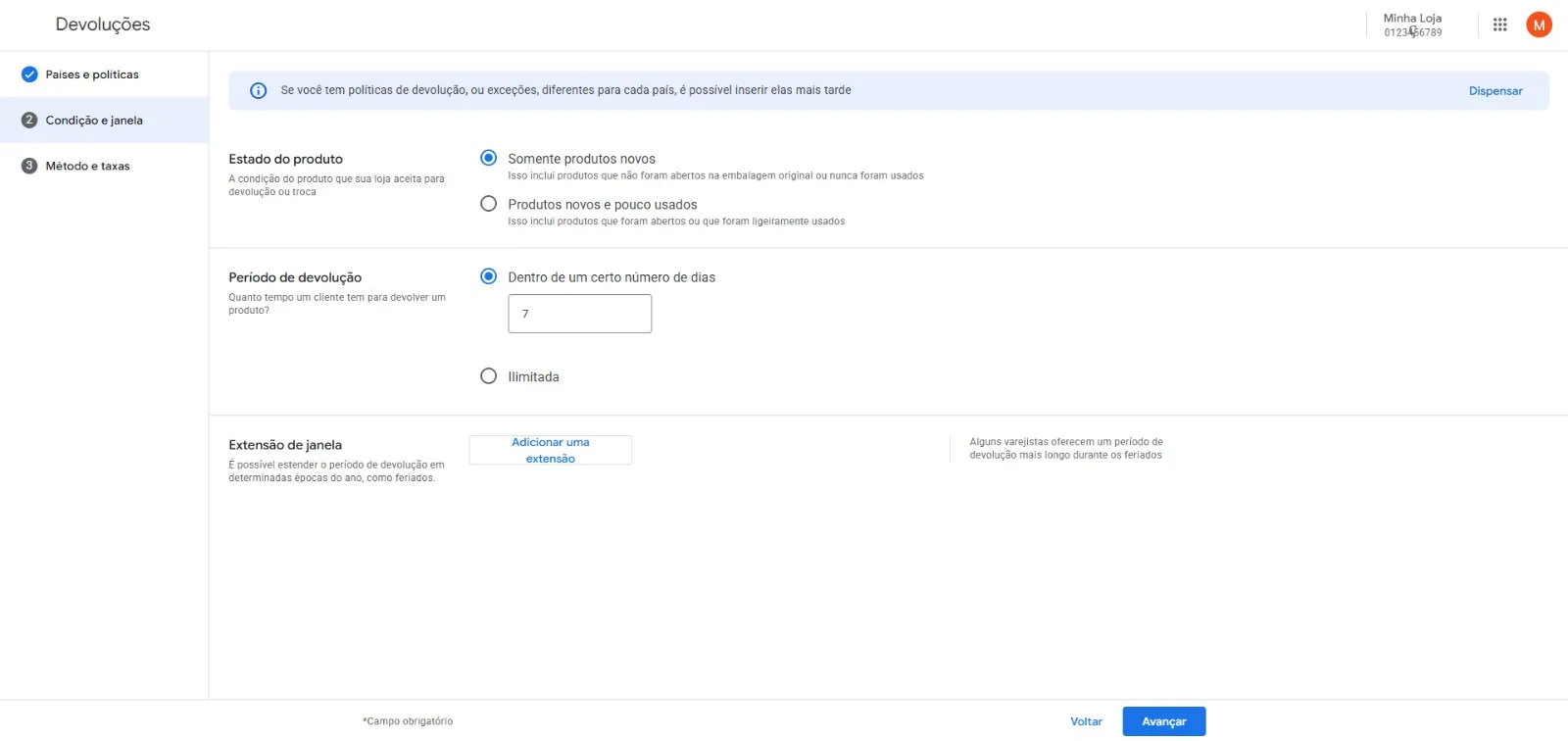Click the Estado do produto heading

coord(286,159)
